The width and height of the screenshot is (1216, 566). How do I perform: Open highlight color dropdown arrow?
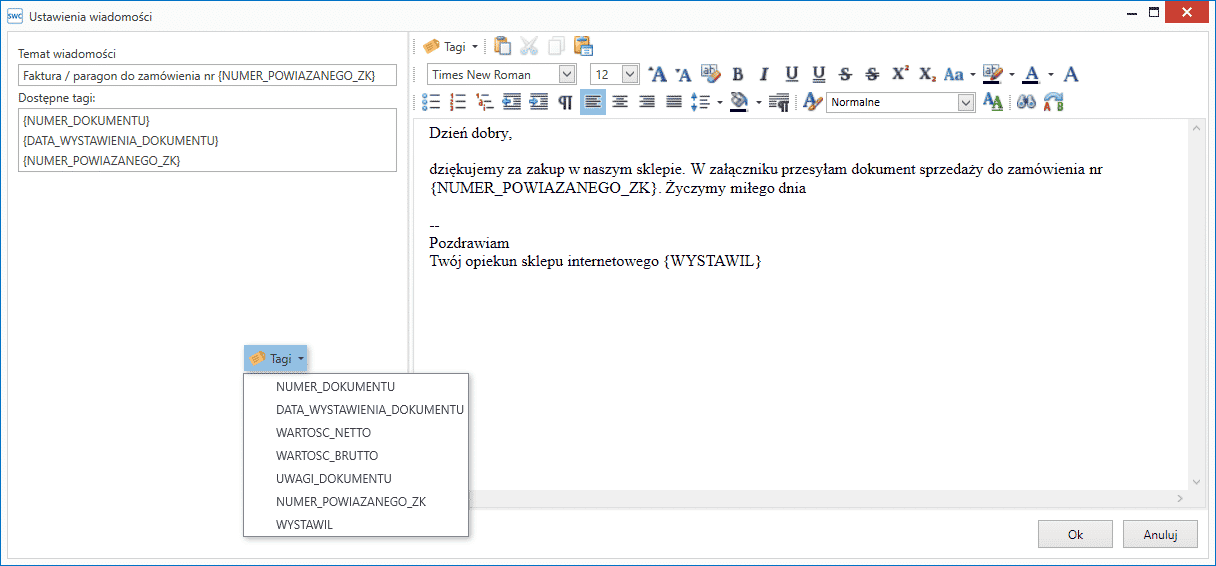click(x=1012, y=74)
